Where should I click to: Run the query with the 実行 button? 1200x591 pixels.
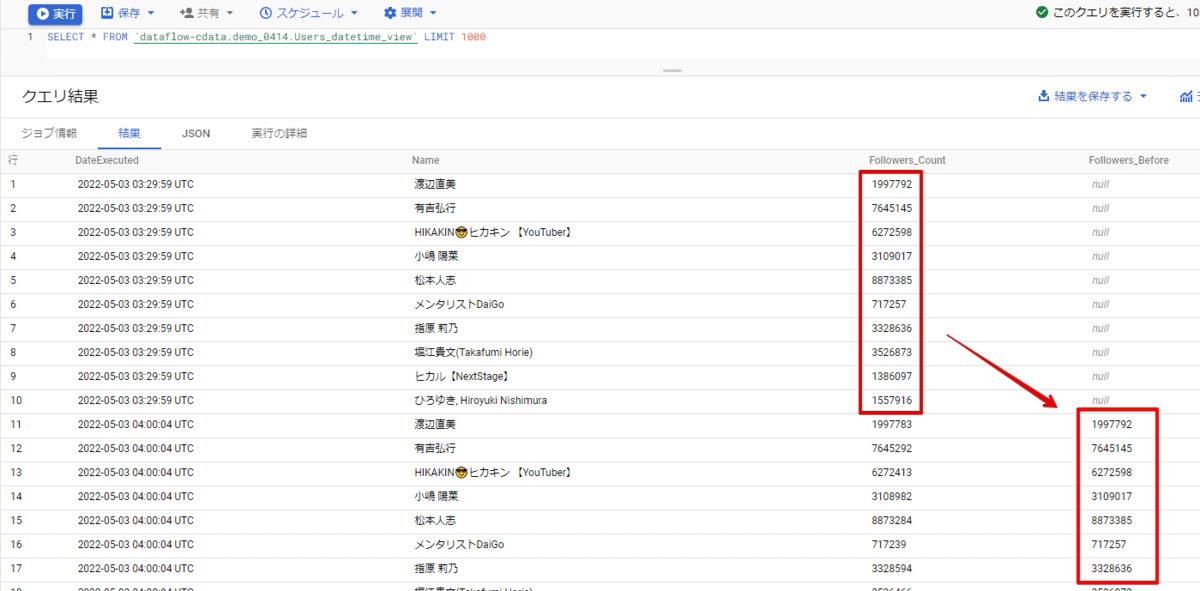click(55, 13)
